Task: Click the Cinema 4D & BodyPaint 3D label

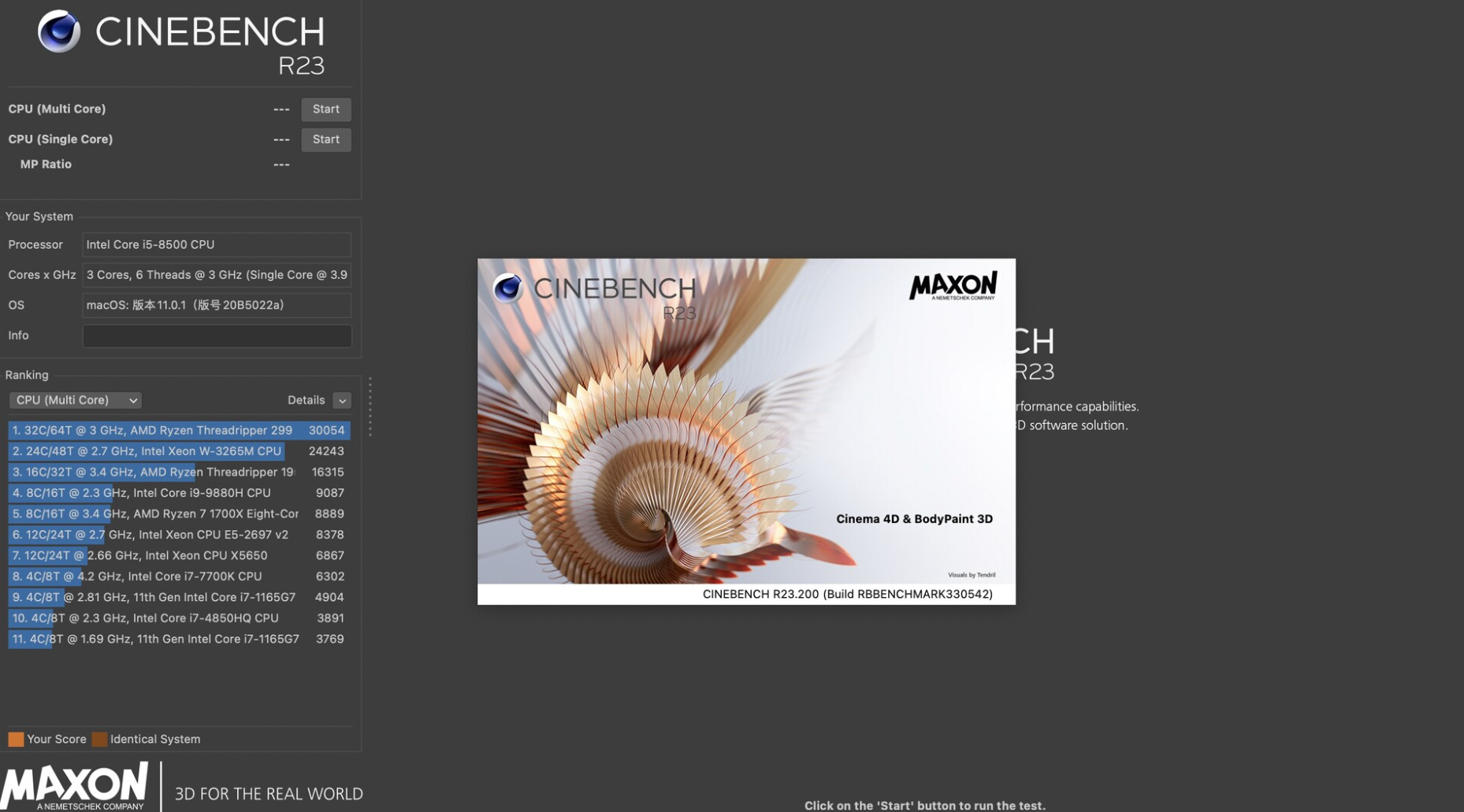Action: click(x=913, y=518)
